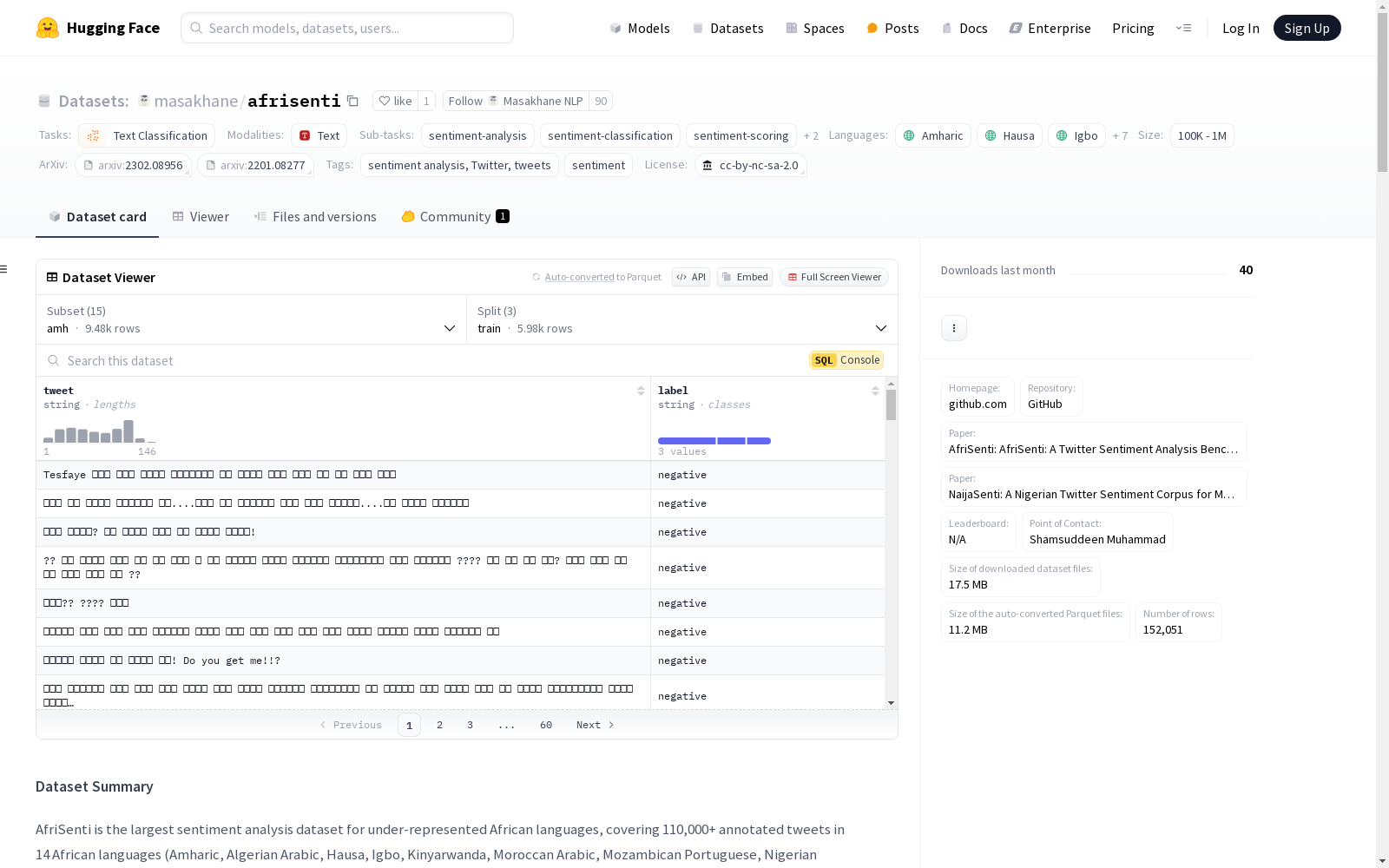
Task: Open the Split train dropdown
Action: tap(682, 319)
